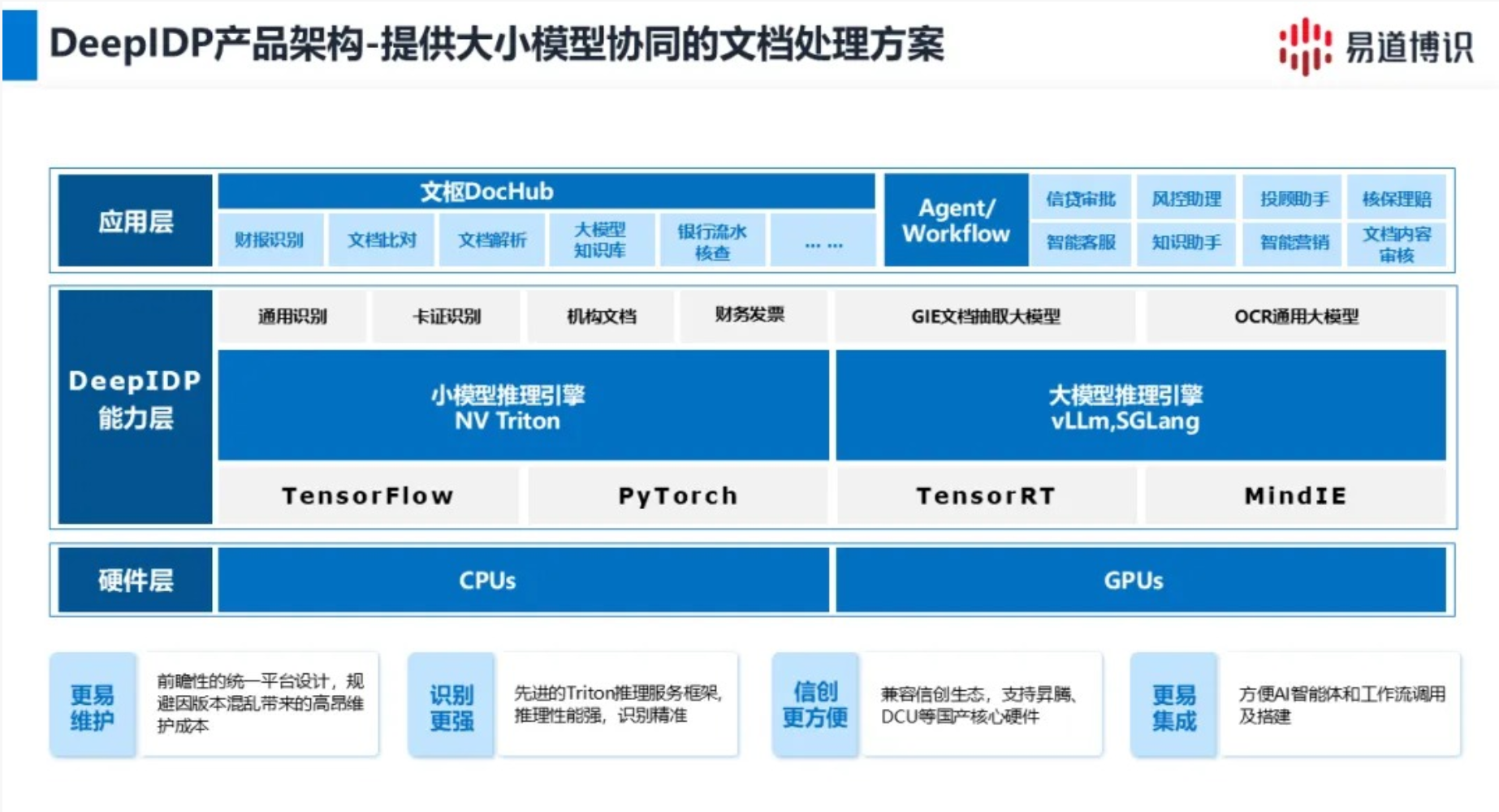Click the 银行流水核查 box
This screenshot has height=812, width=1499.
712,241
